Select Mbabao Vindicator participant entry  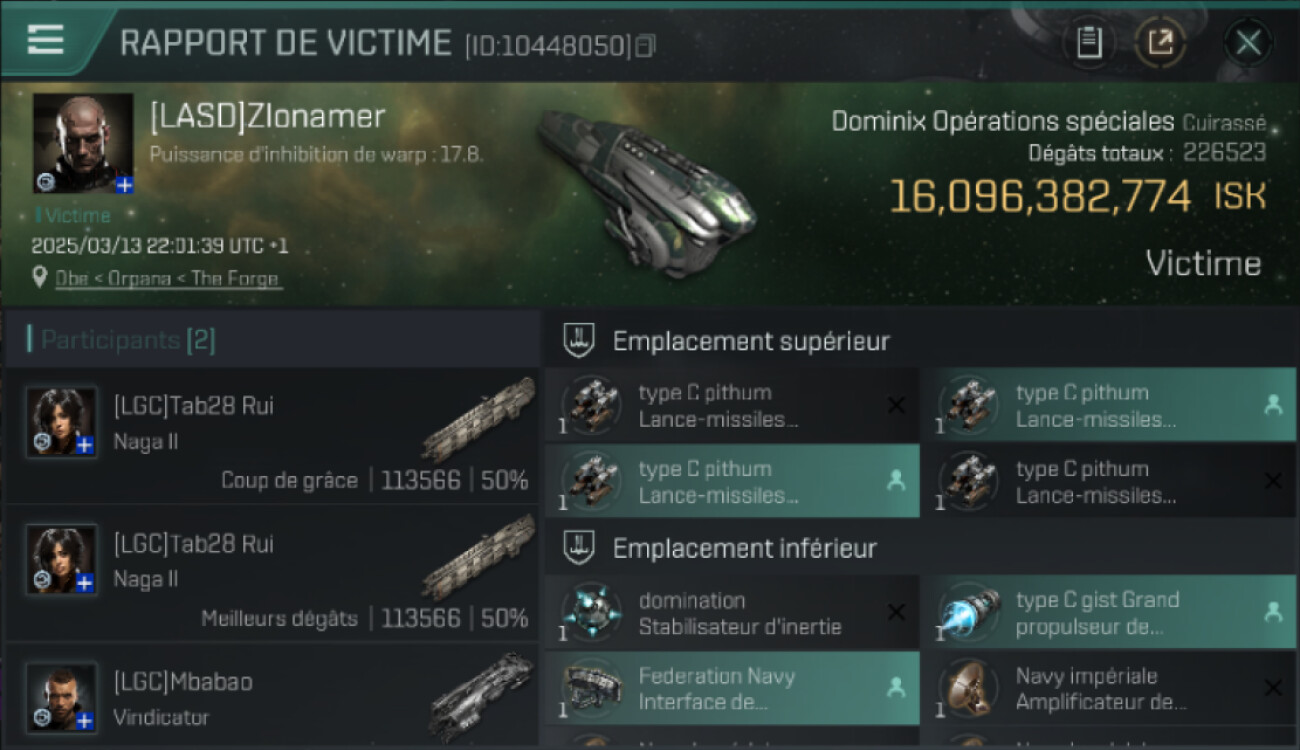(x=272, y=696)
